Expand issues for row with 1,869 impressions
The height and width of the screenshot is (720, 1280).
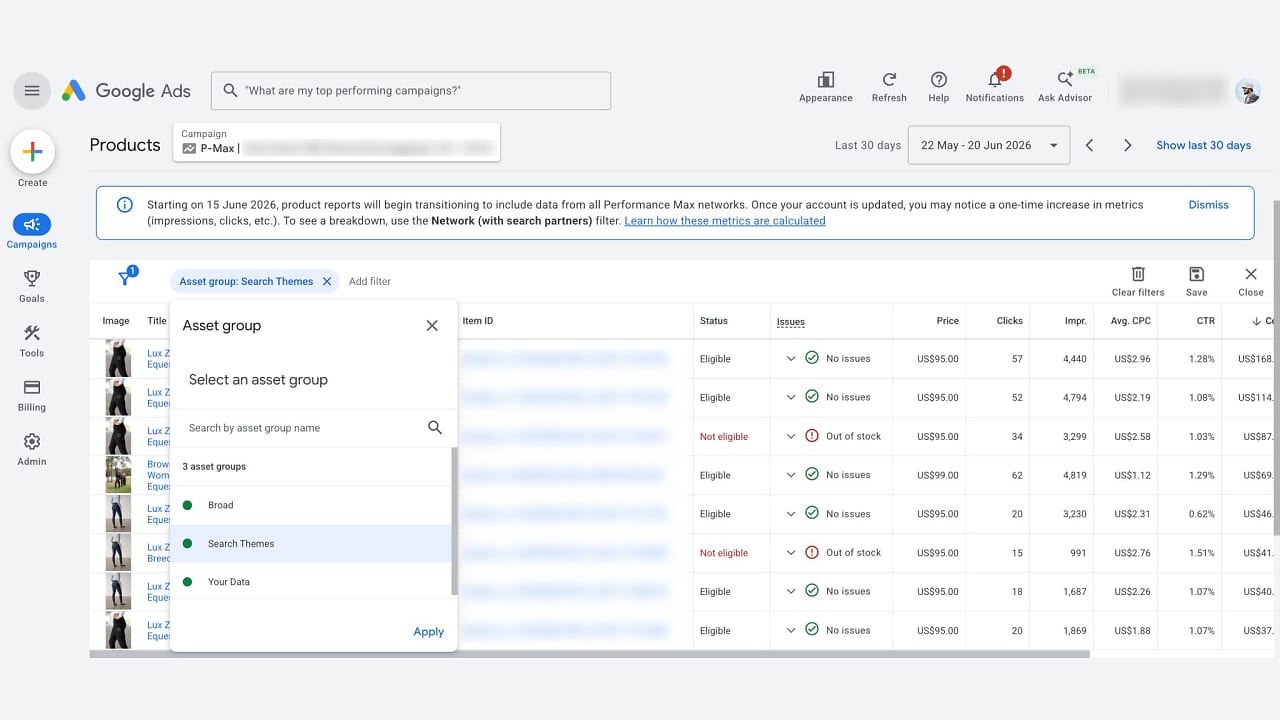pyautogui.click(x=790, y=631)
